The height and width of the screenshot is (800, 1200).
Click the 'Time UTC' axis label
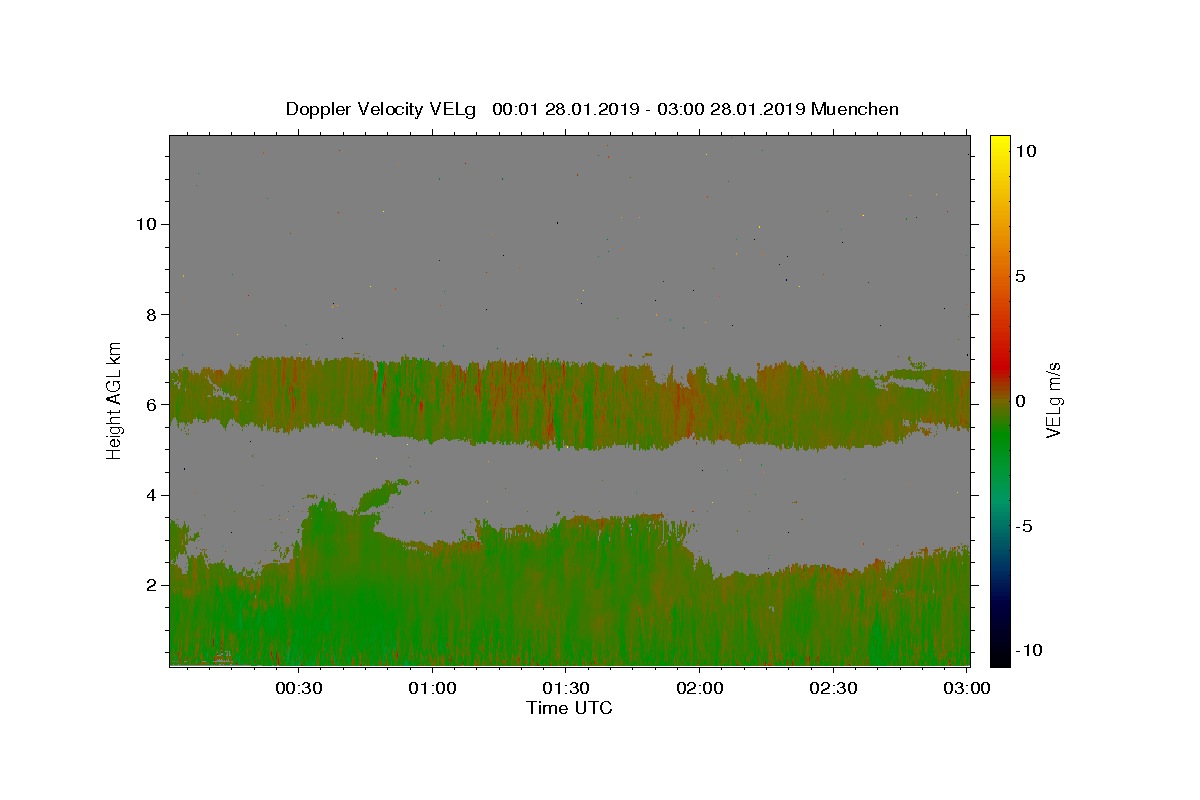pos(569,708)
